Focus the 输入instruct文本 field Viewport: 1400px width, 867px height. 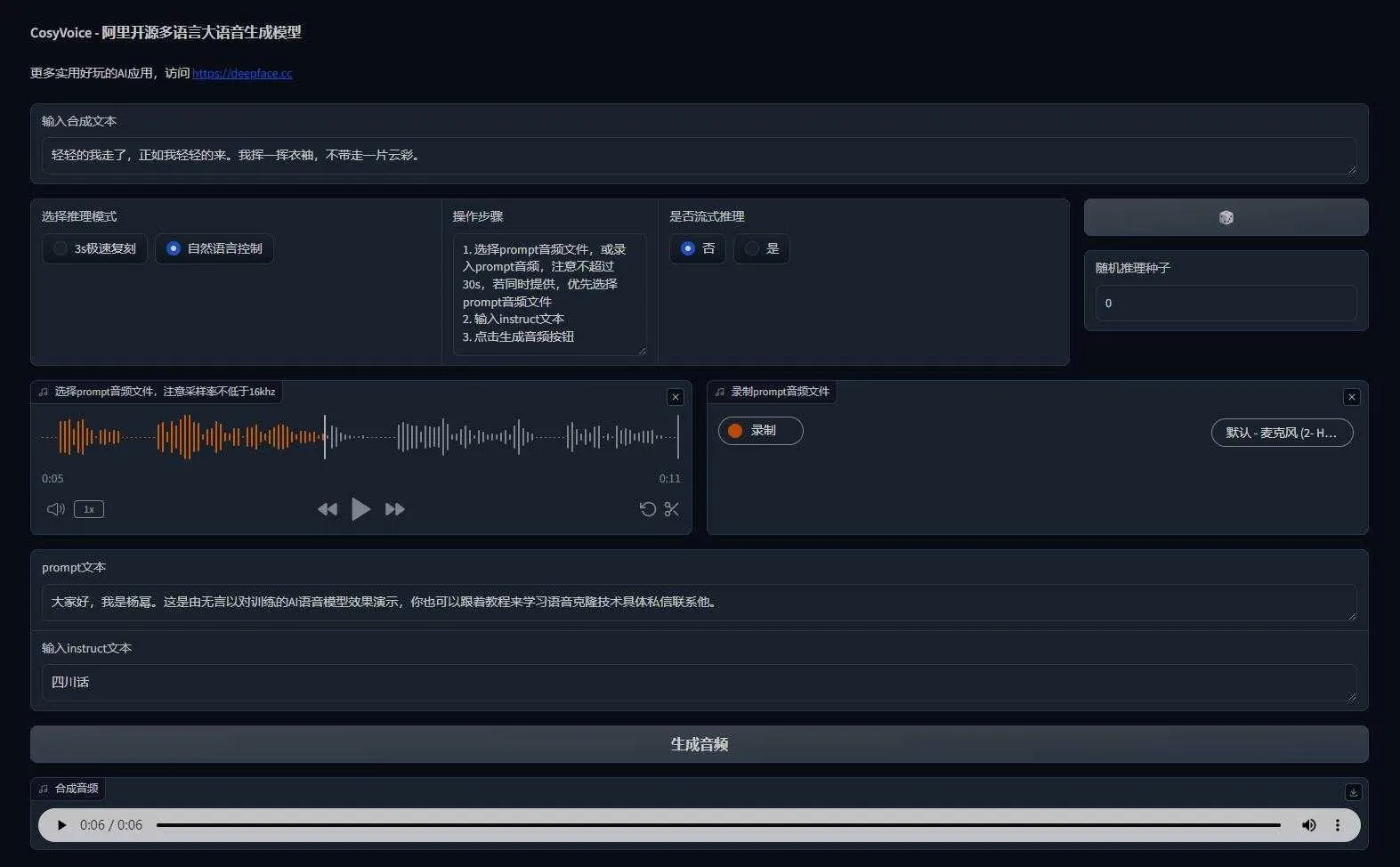tap(700, 683)
